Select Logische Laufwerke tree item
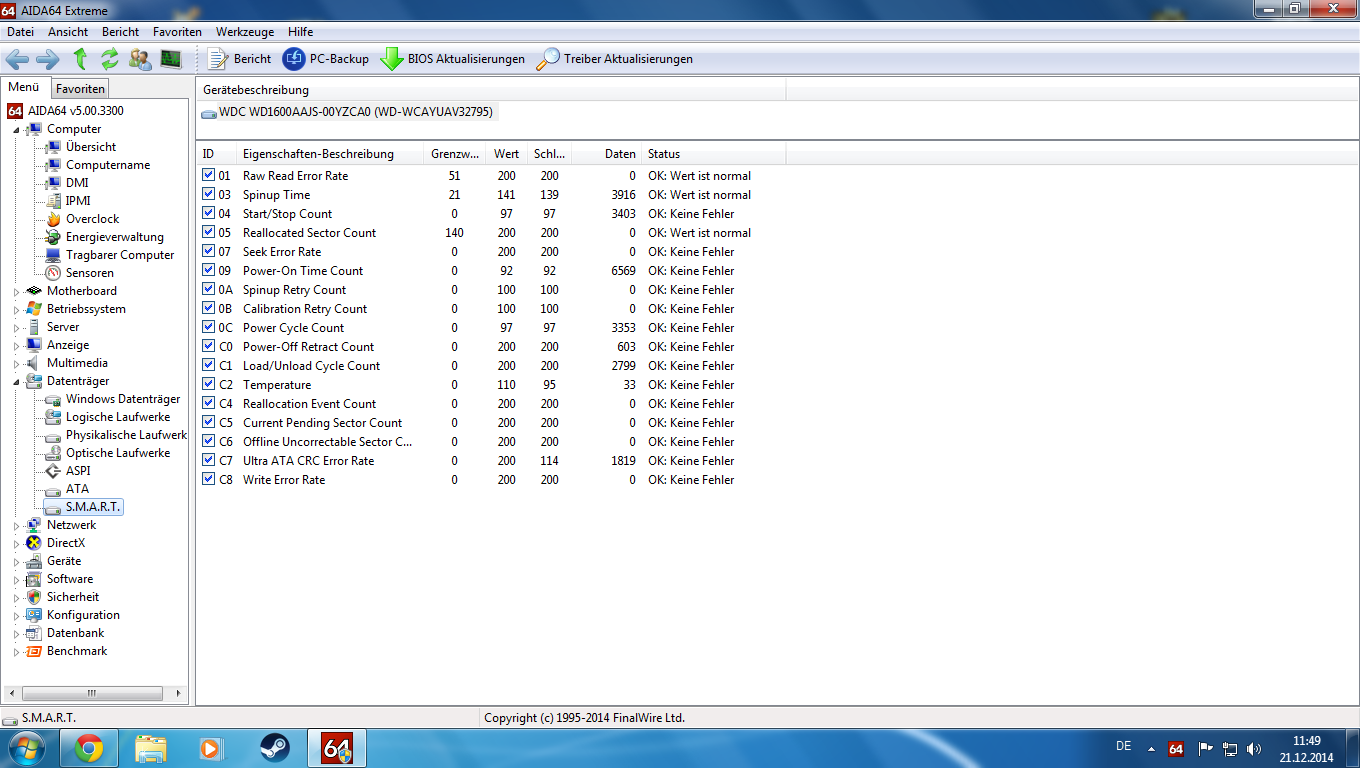The width and height of the screenshot is (1360, 768). click(117, 417)
